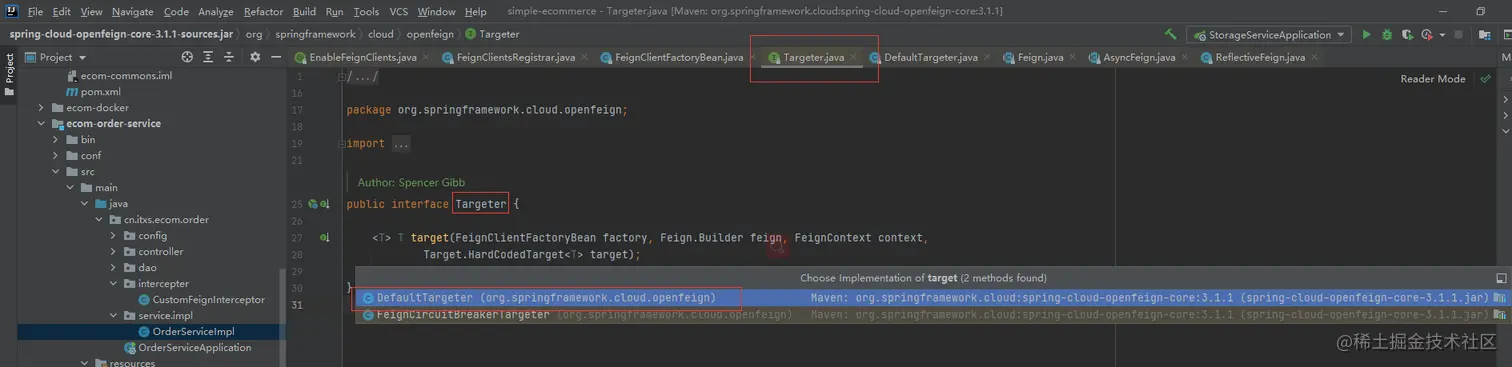Screen dimensions: 1512x367
Task: Open the Build menu
Action: pyautogui.click(x=304, y=11)
